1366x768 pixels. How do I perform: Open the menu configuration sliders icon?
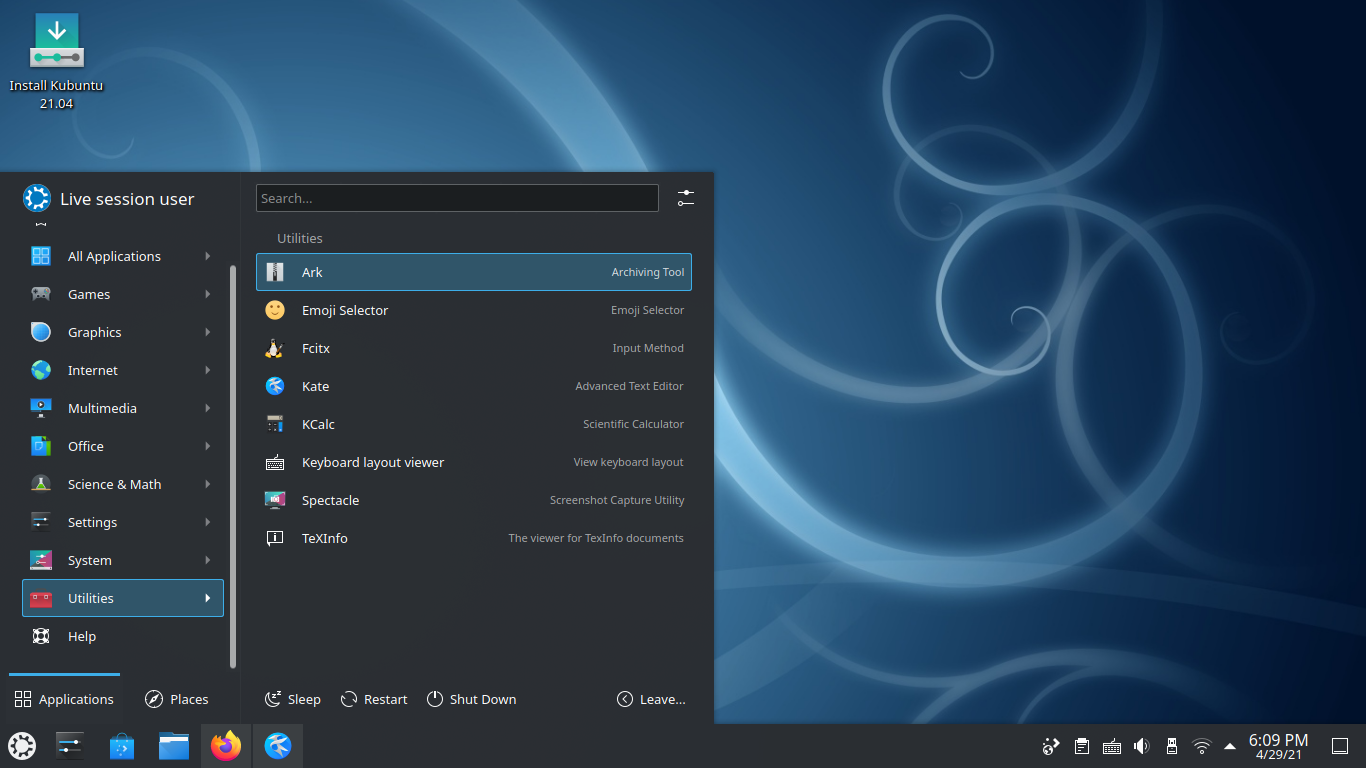pyautogui.click(x=685, y=198)
